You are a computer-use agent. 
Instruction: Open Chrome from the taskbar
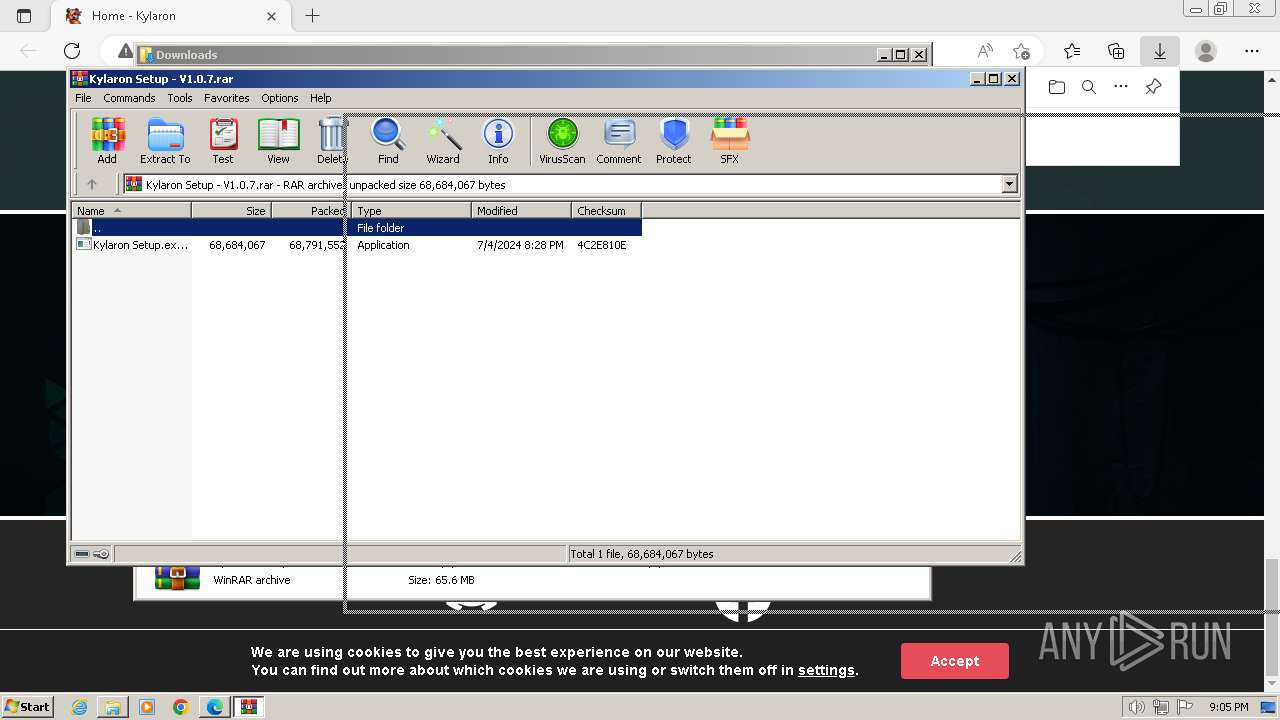point(181,707)
